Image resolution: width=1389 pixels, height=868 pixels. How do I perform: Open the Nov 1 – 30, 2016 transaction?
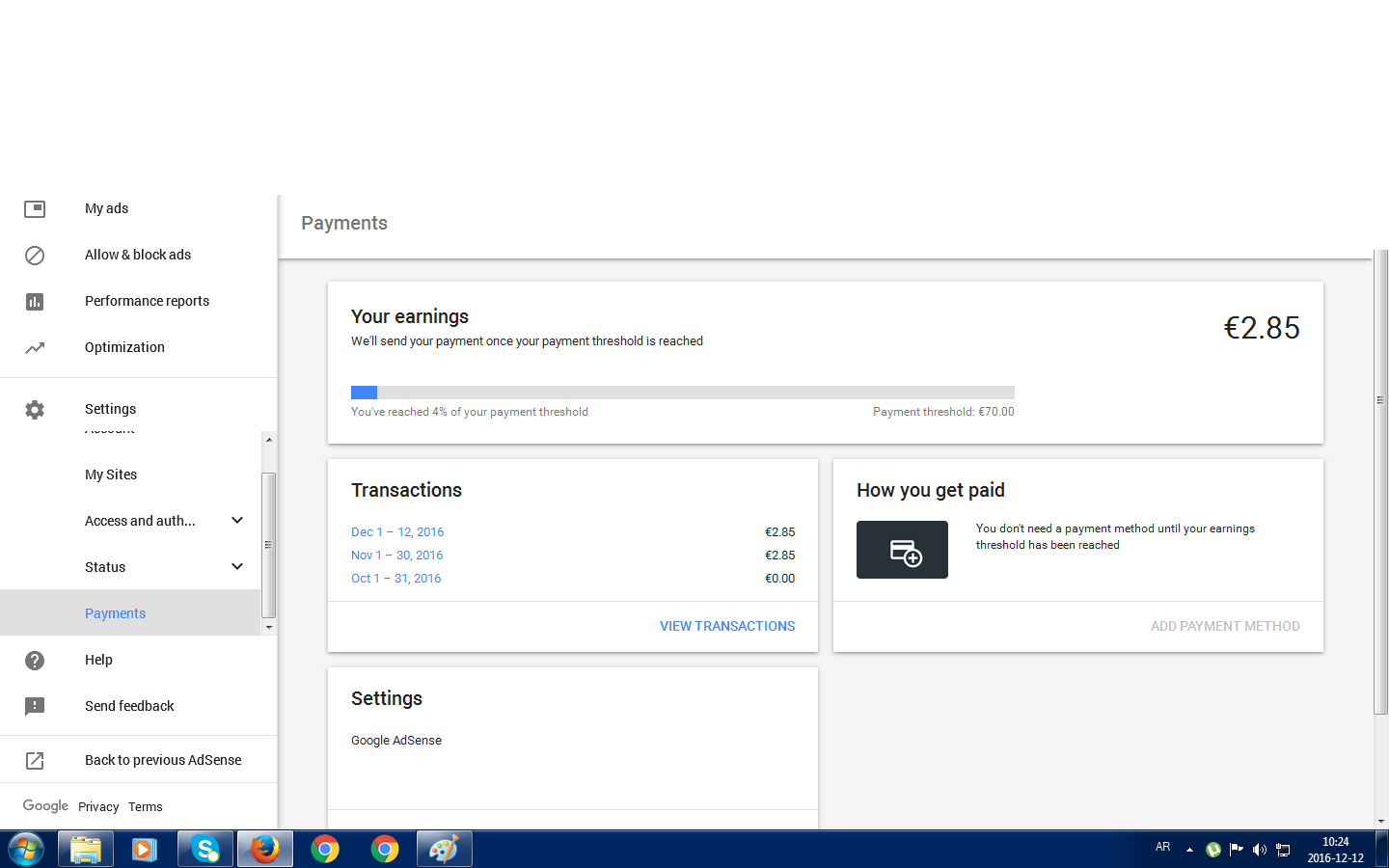pos(396,556)
